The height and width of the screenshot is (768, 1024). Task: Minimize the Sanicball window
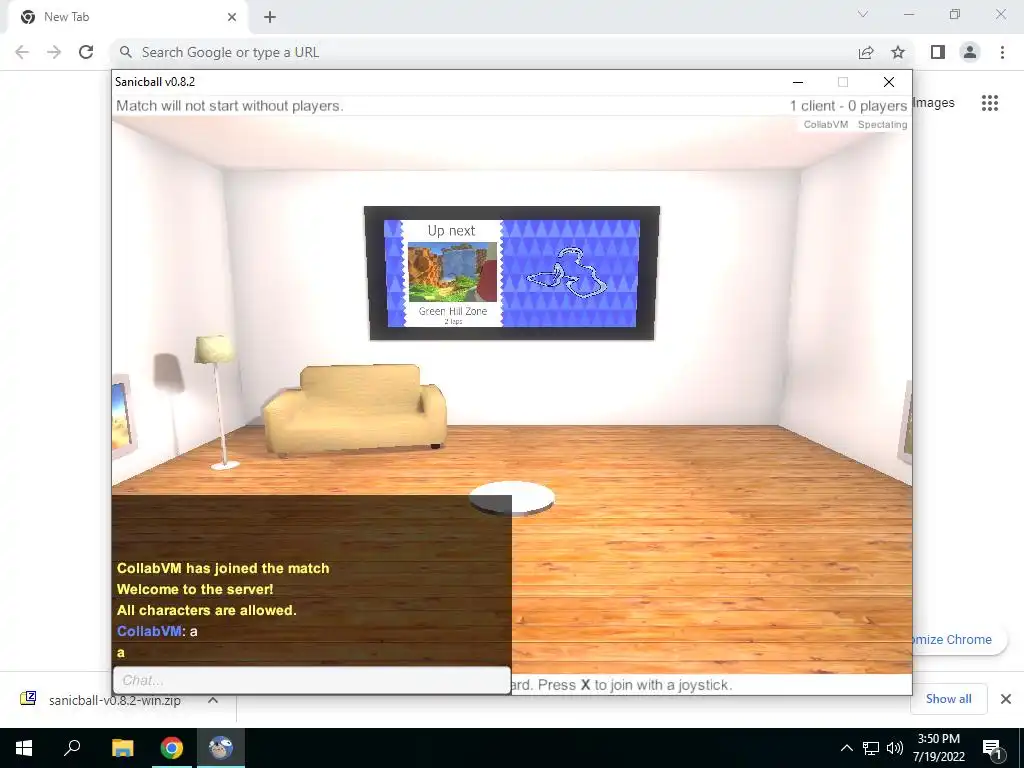click(797, 82)
